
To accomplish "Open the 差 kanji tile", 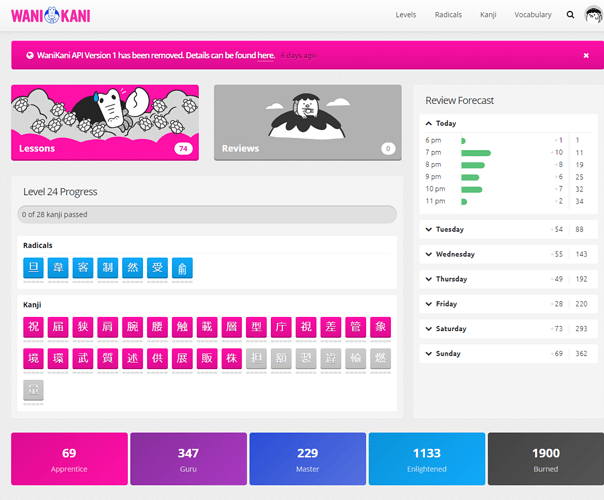I will tap(331, 327).
